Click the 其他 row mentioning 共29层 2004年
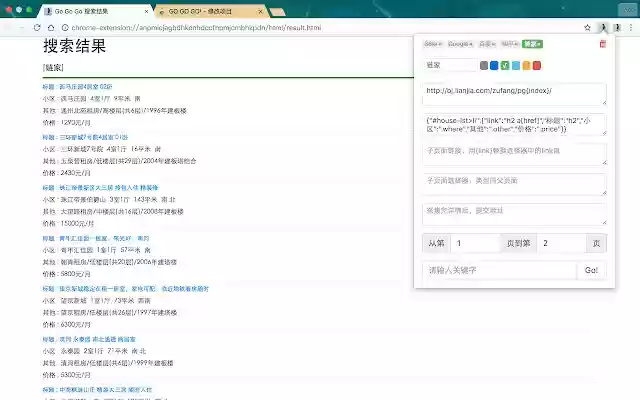 click(119, 161)
